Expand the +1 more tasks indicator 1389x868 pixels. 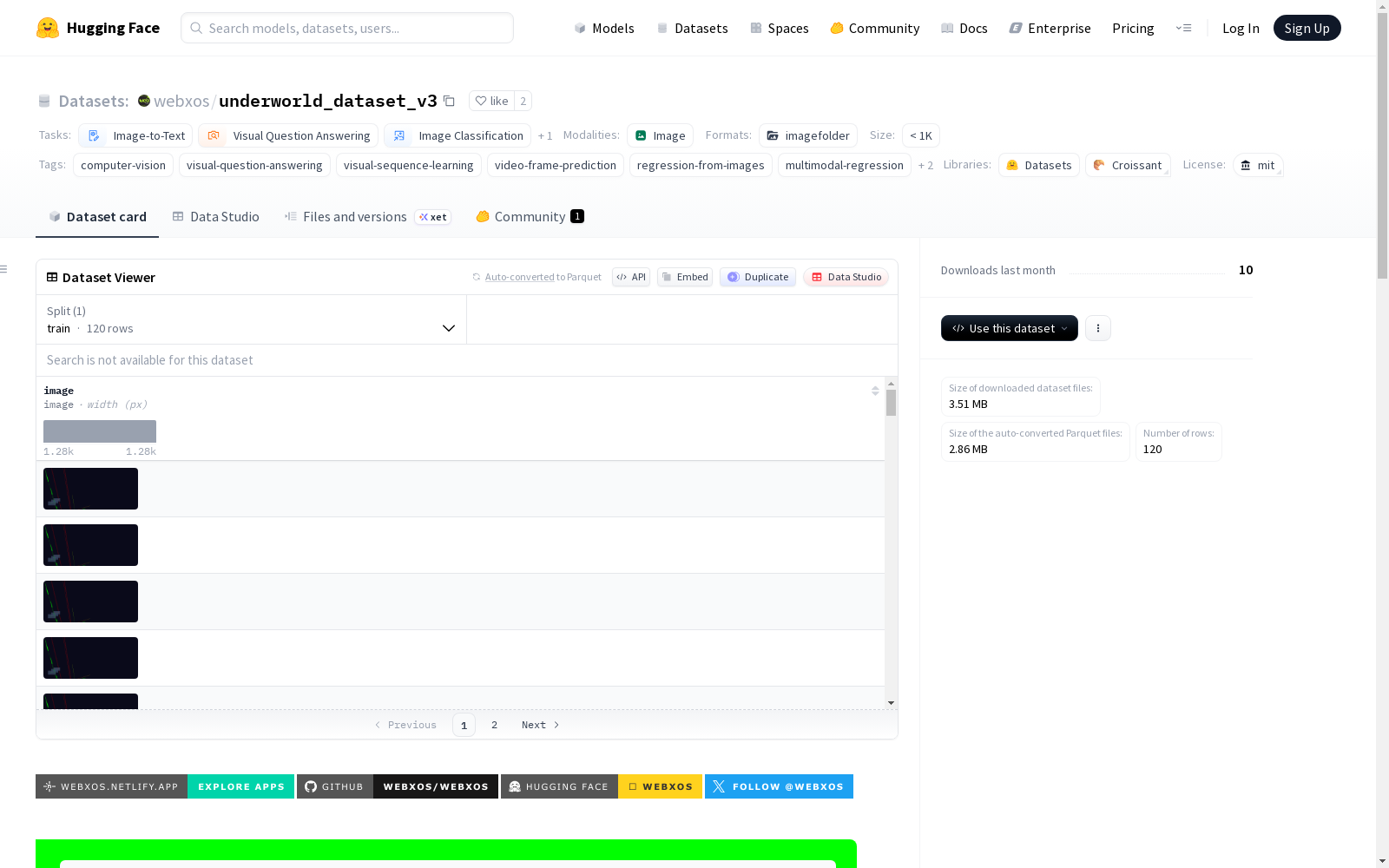[545, 135]
